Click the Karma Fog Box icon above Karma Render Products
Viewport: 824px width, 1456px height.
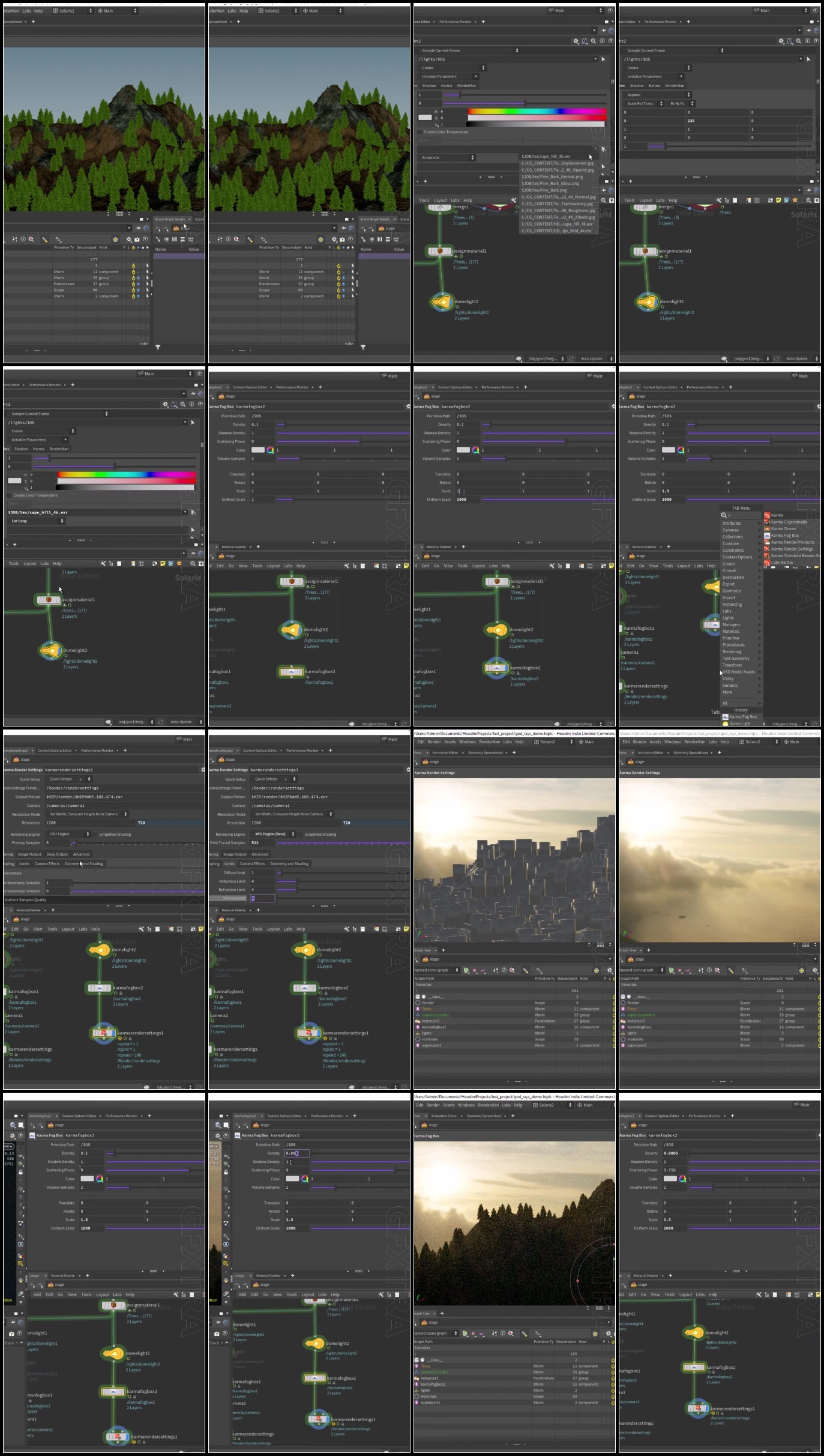pos(766,535)
